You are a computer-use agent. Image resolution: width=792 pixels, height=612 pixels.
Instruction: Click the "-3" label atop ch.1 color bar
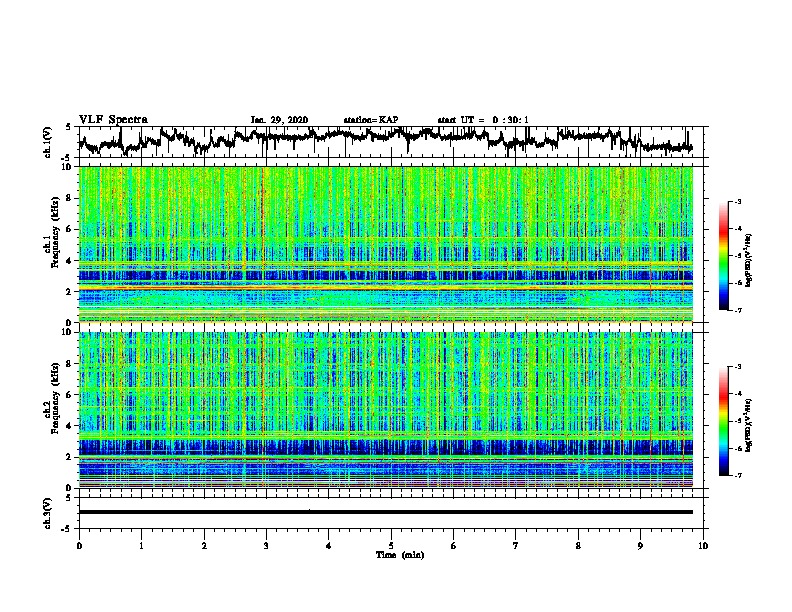pos(737,202)
